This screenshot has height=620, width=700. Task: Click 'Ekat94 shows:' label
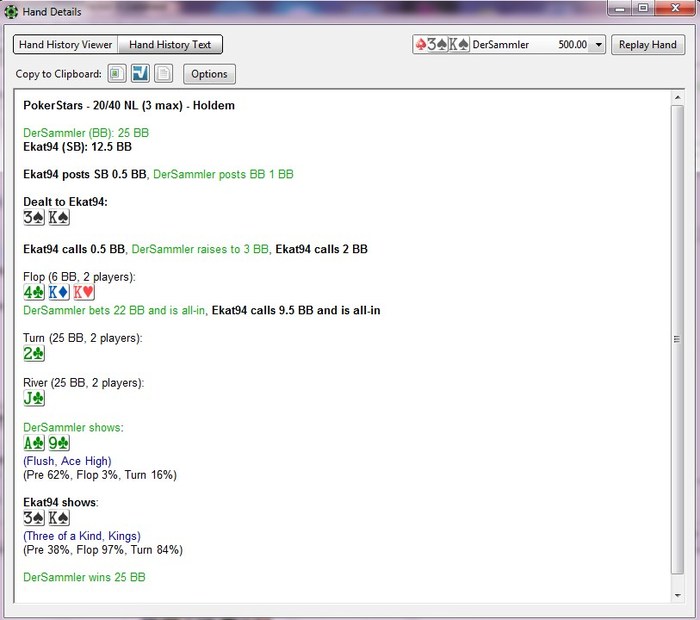click(x=61, y=503)
